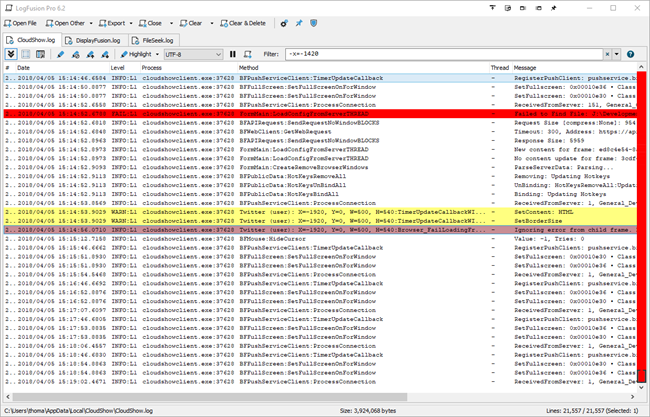650x417 pixels.
Task: Select the BFPublicData:HotKeysBindAll row
Action: click(x=320, y=194)
